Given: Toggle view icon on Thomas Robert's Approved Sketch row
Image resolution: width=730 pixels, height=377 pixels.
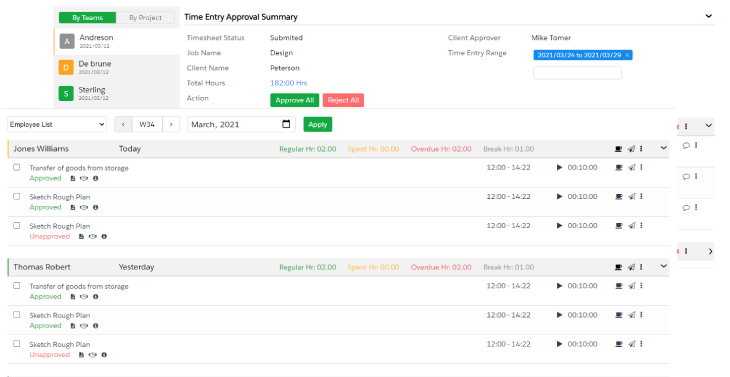Looking at the screenshot, I should 84,326.
